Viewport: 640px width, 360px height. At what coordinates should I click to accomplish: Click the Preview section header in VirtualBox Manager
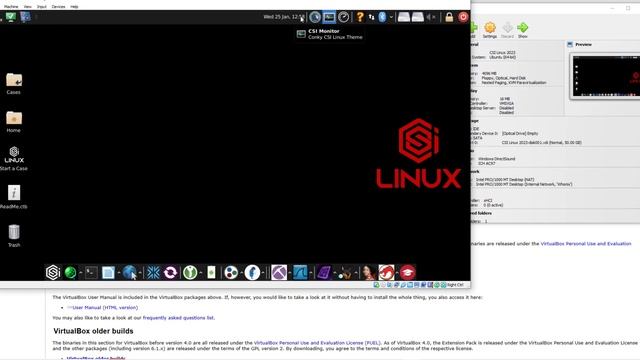[583, 44]
